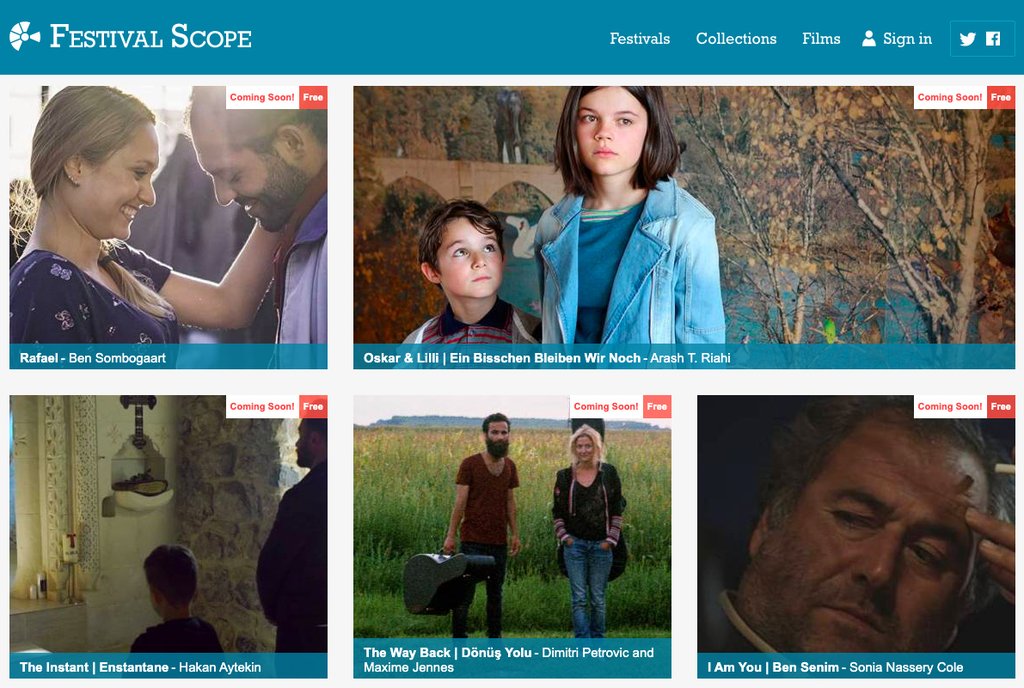Open the Facebook icon link

[x=993, y=39]
